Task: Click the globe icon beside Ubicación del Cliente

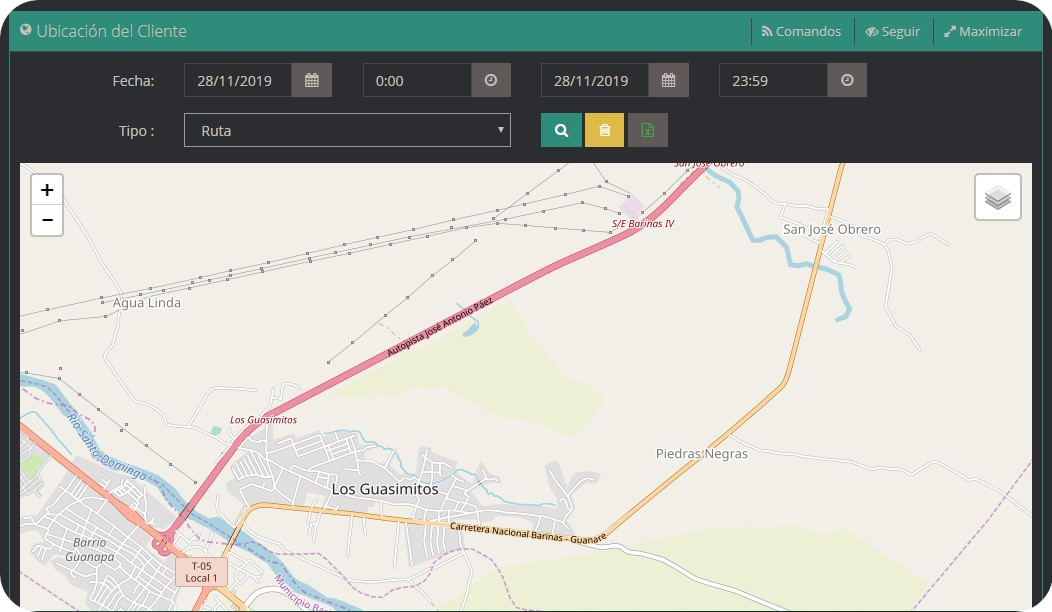Action: click(25, 31)
